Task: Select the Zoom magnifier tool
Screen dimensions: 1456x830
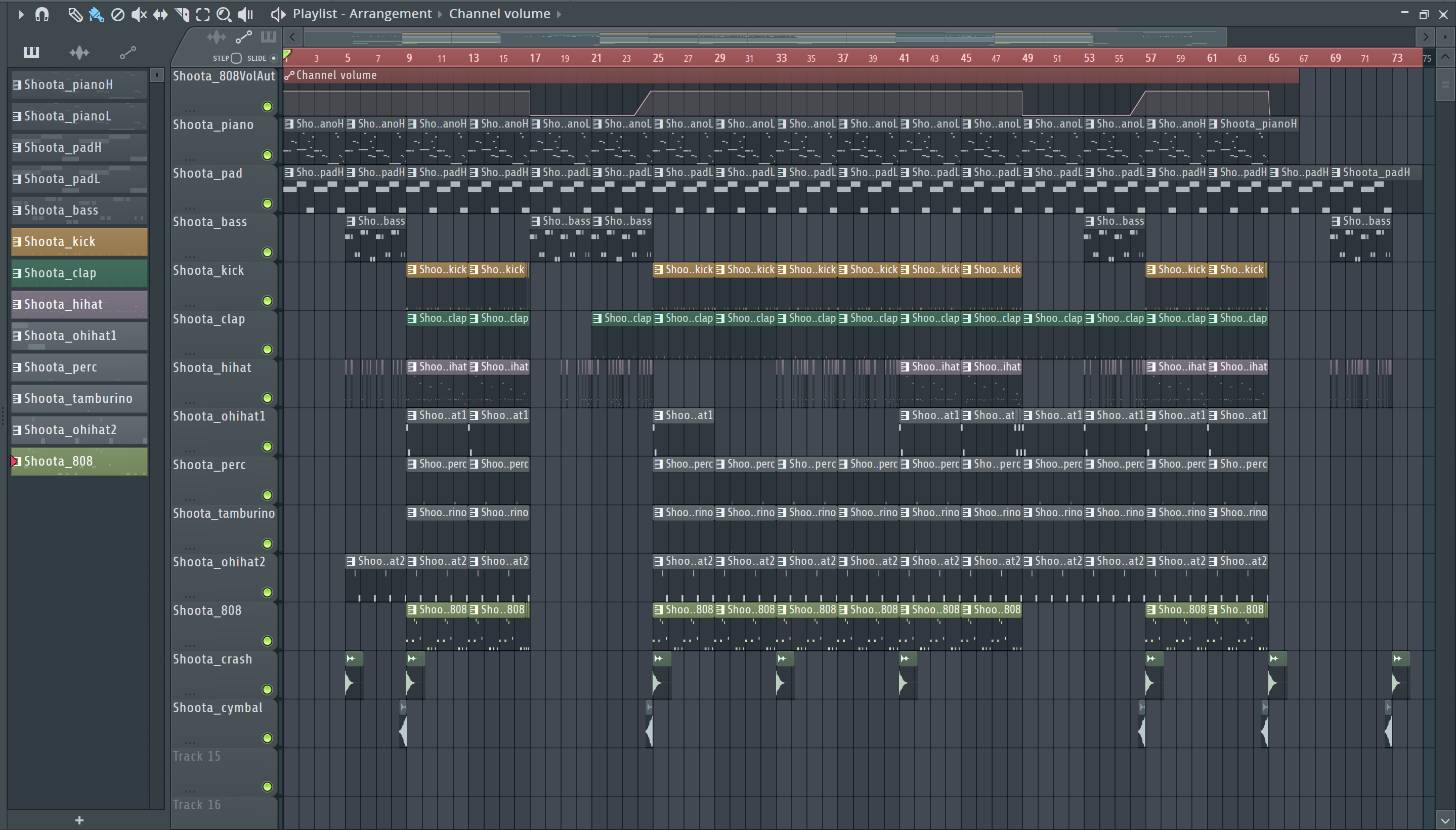Action: point(224,14)
